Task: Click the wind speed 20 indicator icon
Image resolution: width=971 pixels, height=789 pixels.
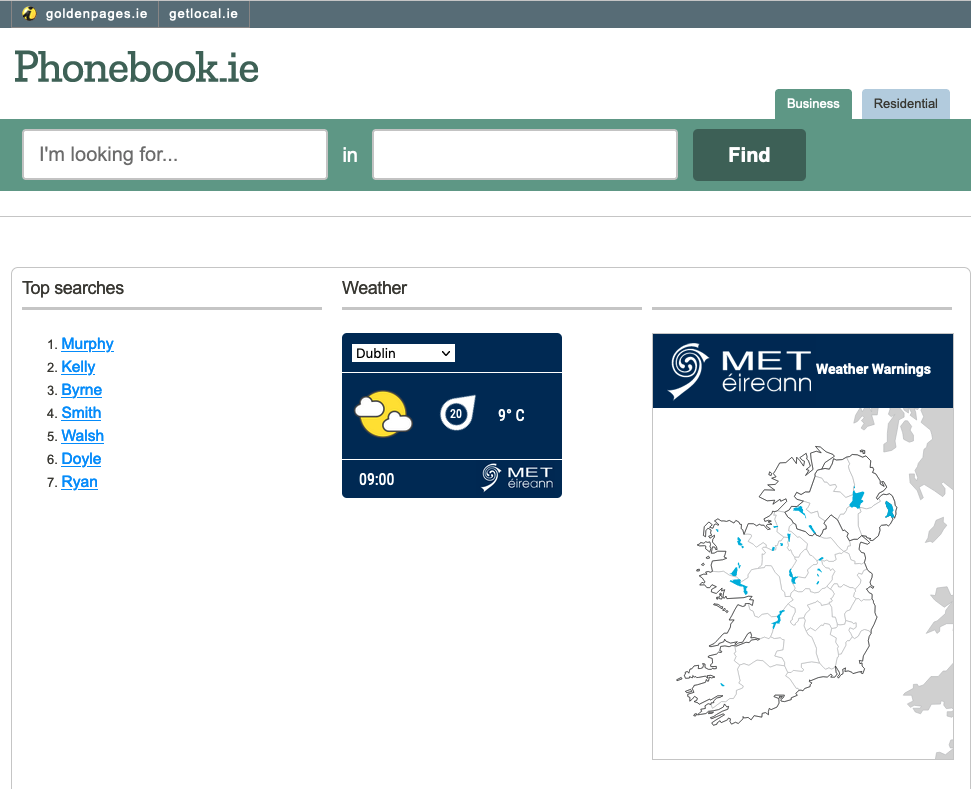Action: pos(456,413)
